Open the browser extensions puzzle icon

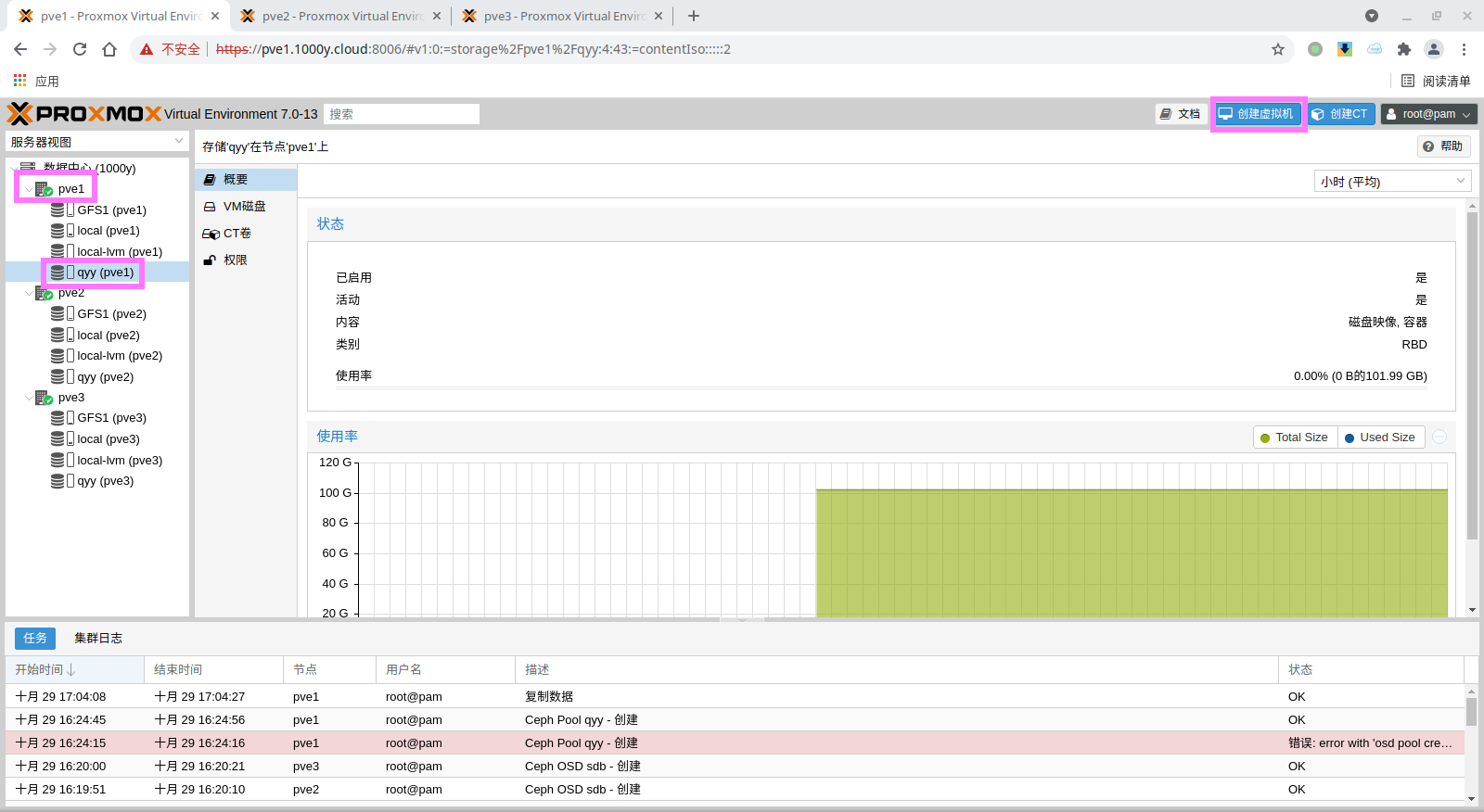(1403, 49)
